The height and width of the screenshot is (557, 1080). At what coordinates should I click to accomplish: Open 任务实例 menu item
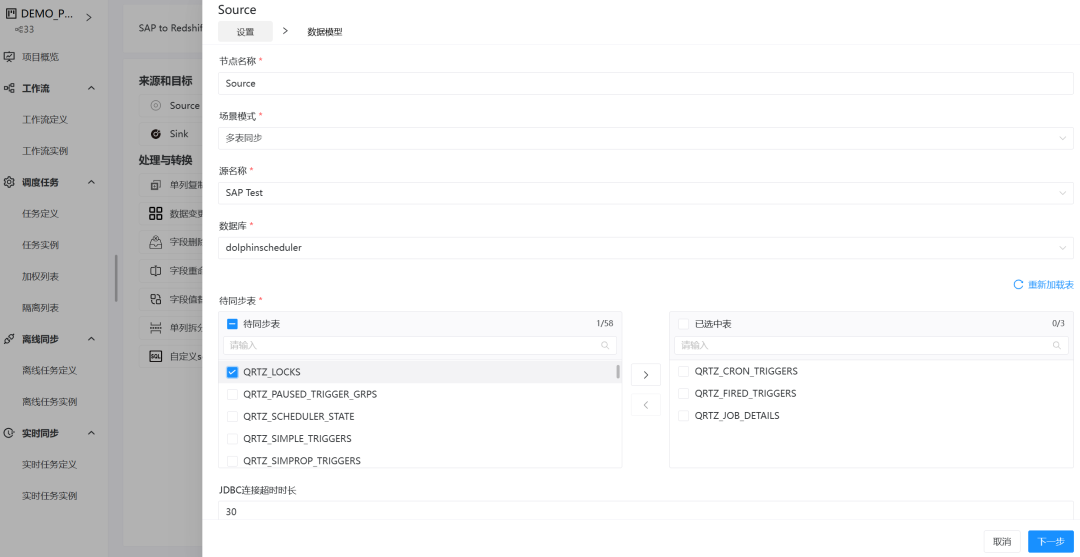click(41, 245)
